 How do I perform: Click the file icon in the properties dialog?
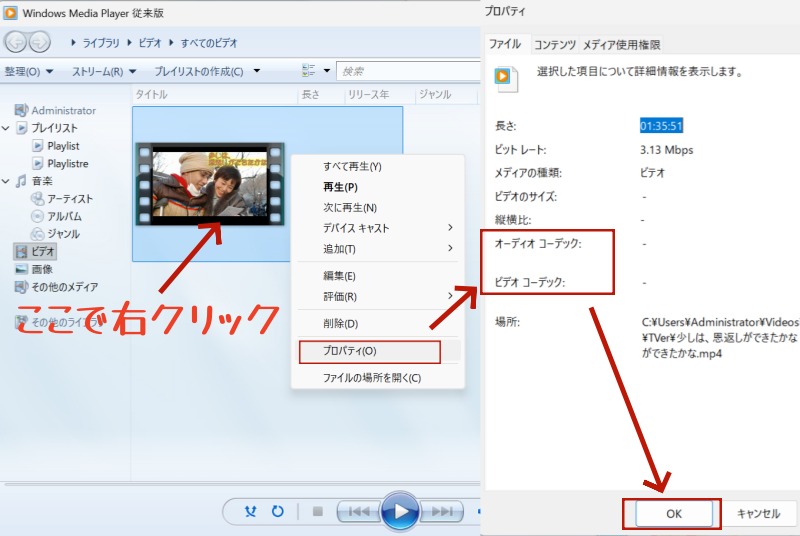point(506,79)
